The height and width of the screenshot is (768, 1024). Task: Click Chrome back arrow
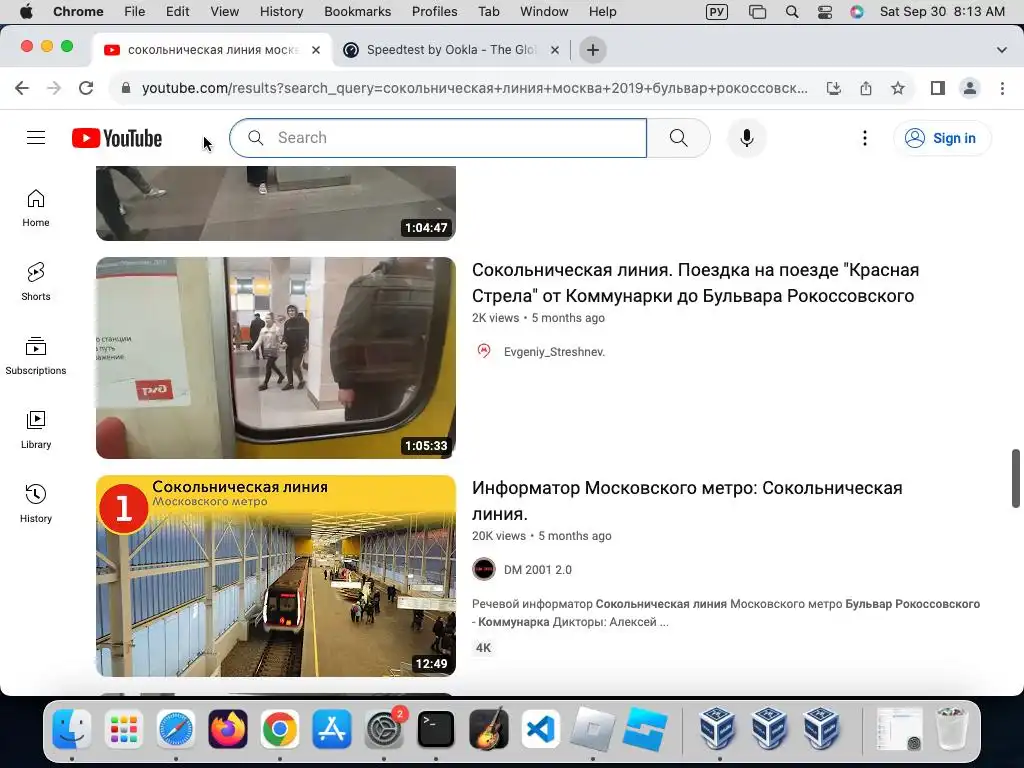coord(22,88)
